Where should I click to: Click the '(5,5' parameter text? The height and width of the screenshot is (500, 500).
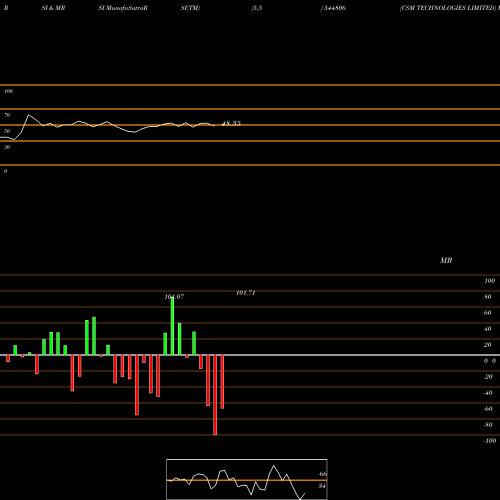tap(257, 8)
